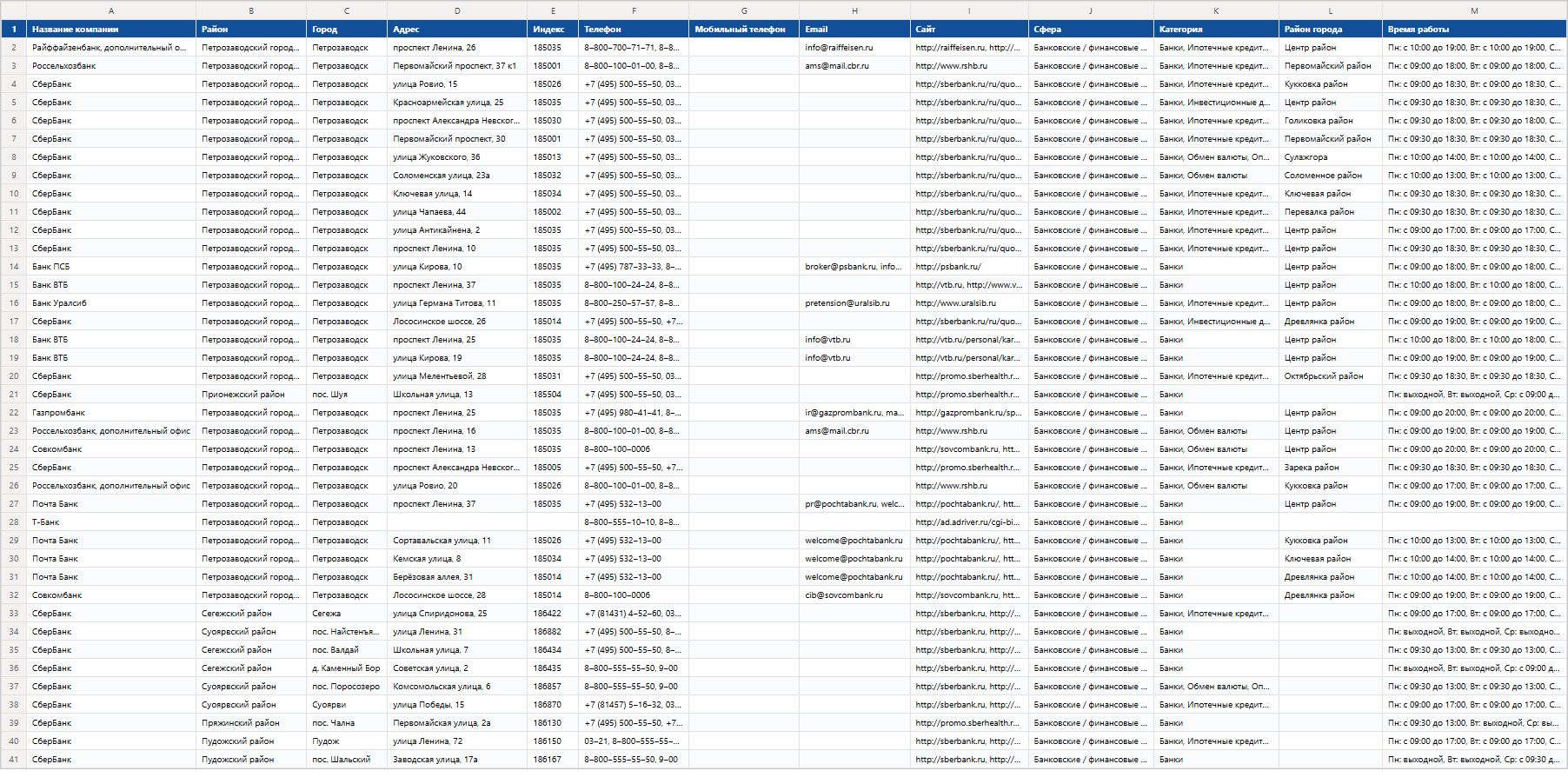Viewport: 1568px width, 784px height.
Task: Select the phone cell '8–800–700–71–71'
Action: pos(634,48)
